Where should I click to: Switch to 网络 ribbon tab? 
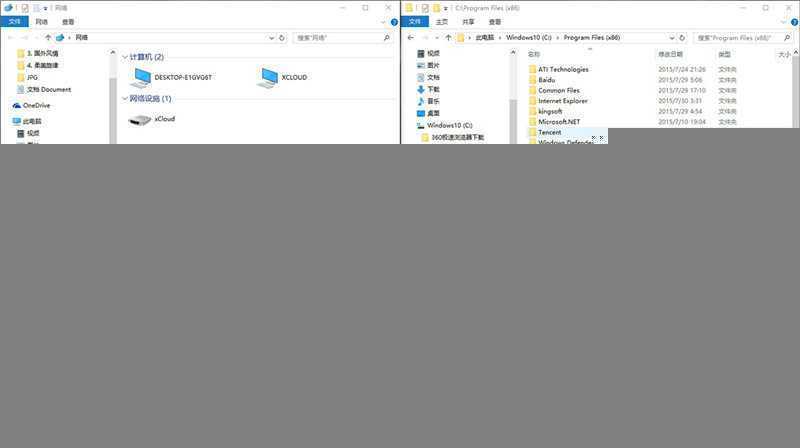click(41, 22)
